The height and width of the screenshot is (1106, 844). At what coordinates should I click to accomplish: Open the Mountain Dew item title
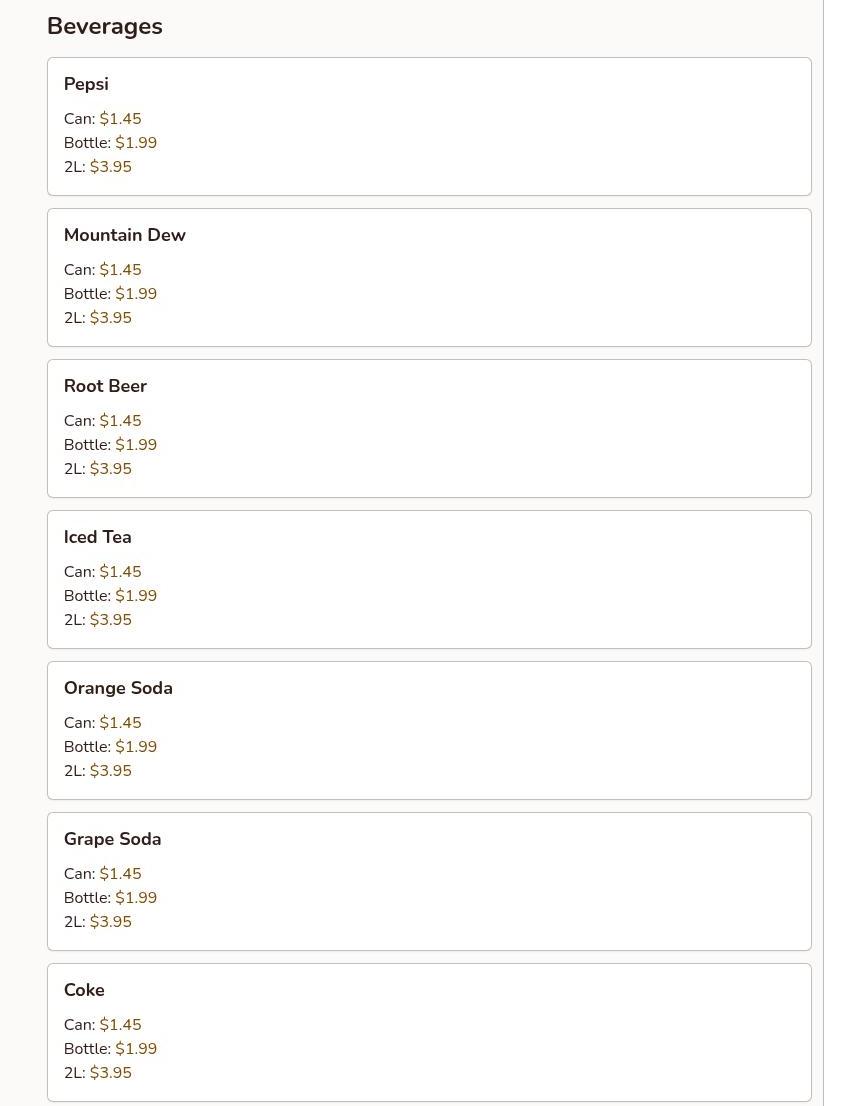(x=125, y=235)
